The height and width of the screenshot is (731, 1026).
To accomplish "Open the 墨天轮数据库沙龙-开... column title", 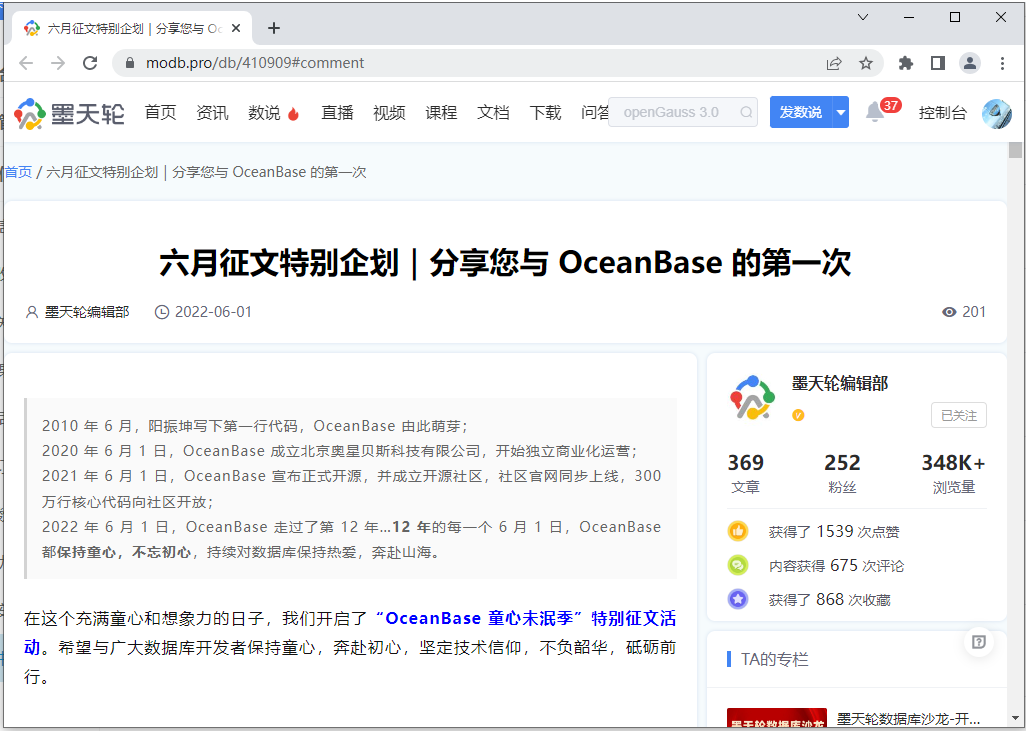I will tap(908, 719).
